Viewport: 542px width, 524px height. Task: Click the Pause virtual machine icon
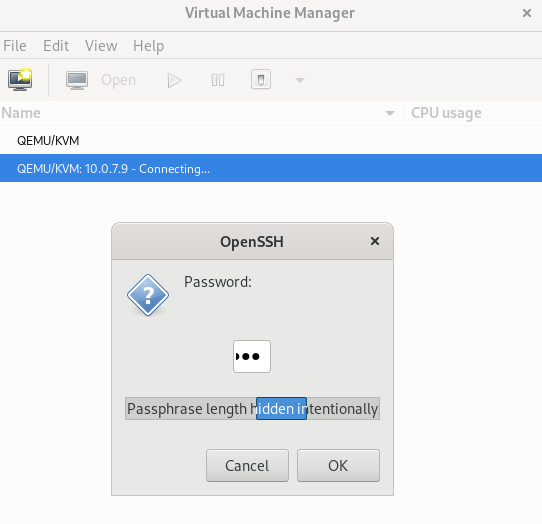pyautogui.click(x=218, y=80)
